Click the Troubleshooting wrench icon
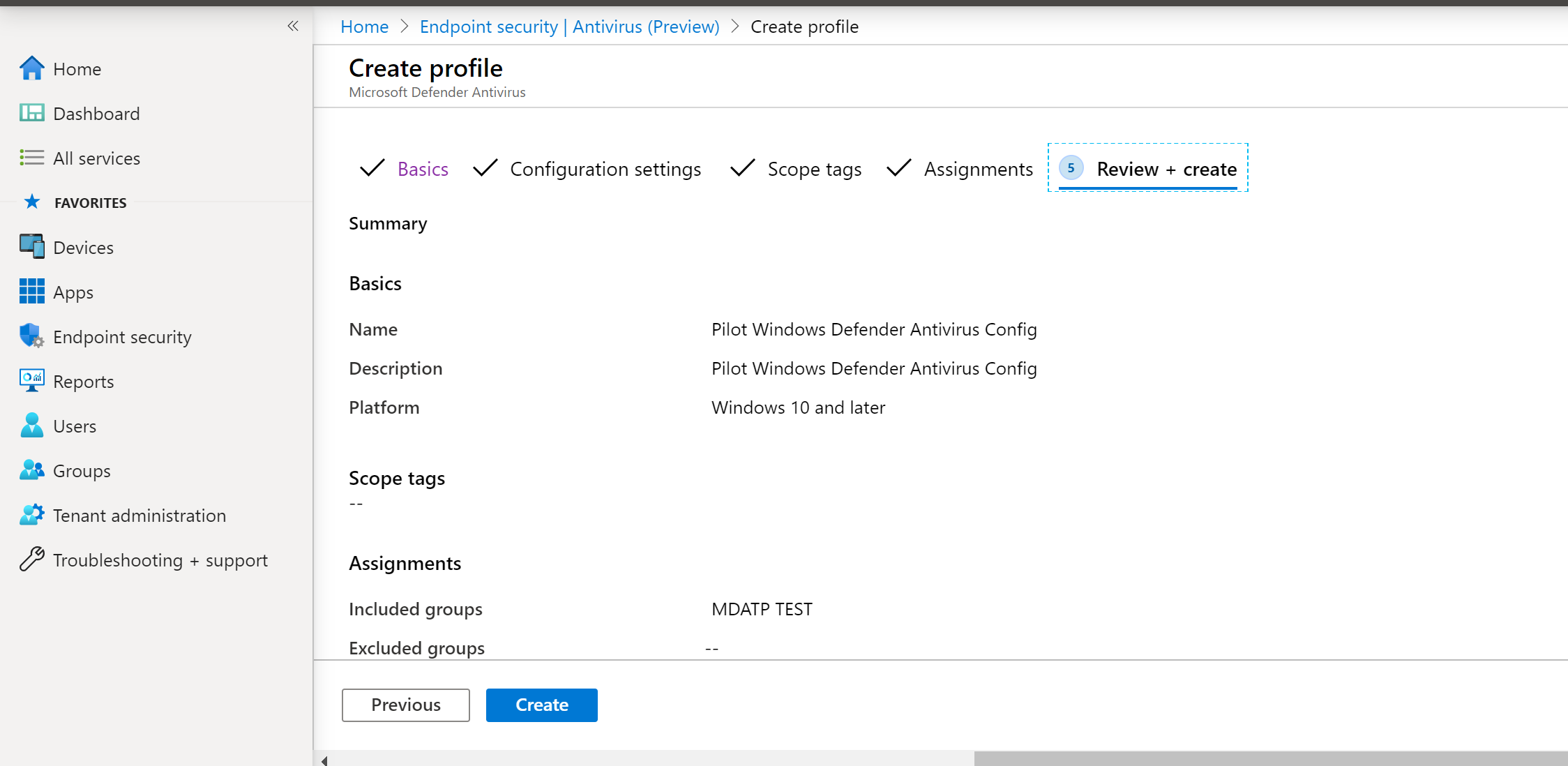 [31, 560]
